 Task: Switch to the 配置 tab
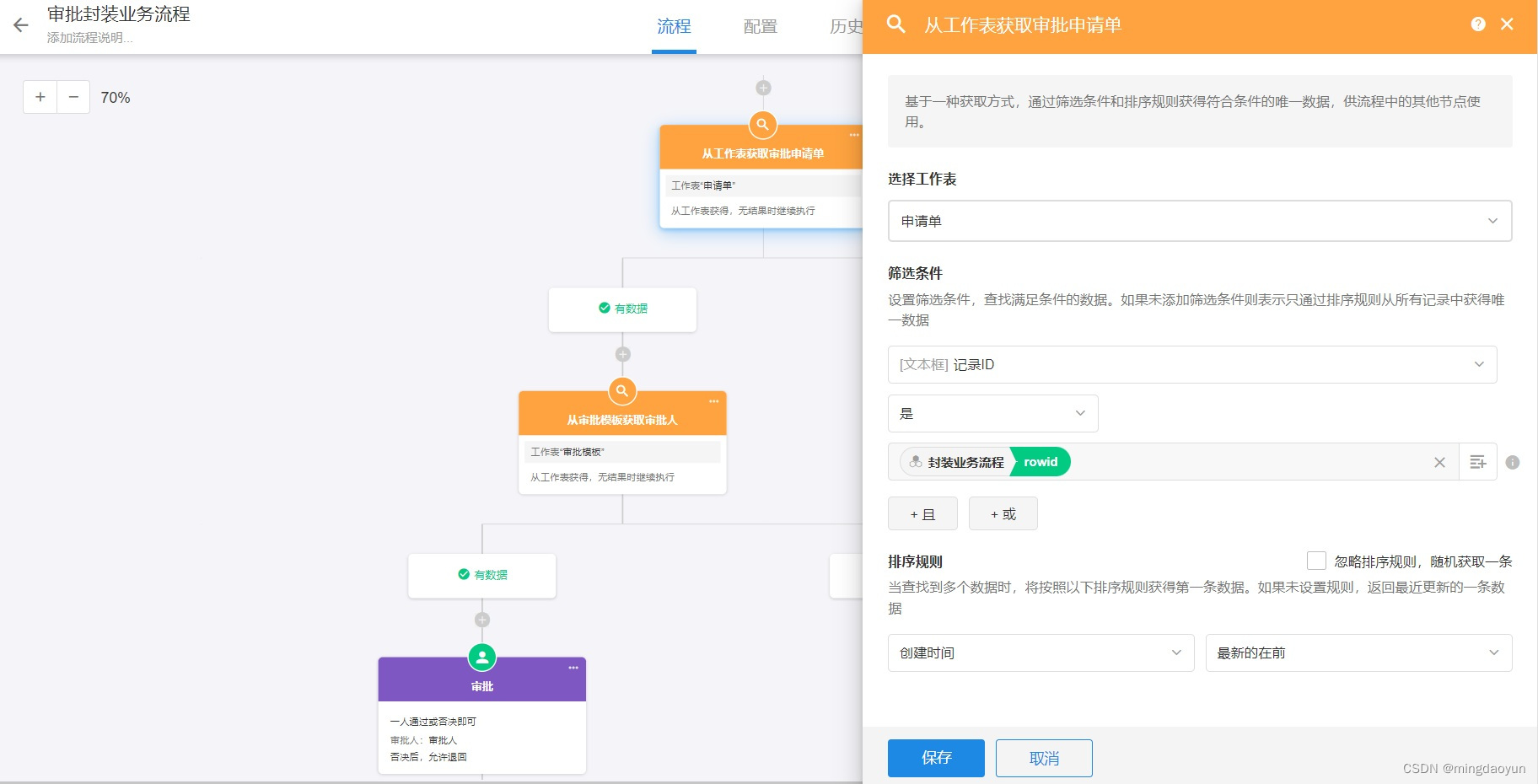[759, 26]
